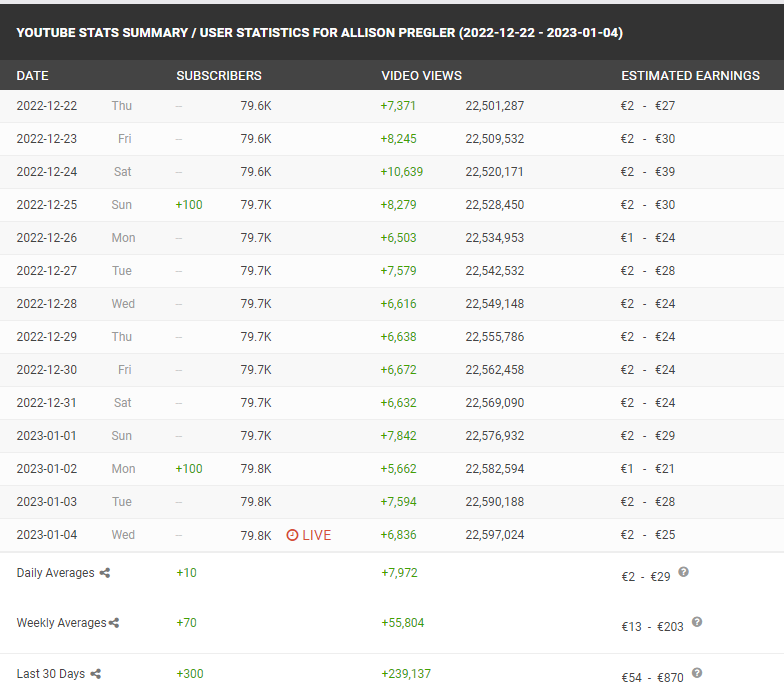Click the +6,836 video views value
784x698 pixels.
pos(398,535)
